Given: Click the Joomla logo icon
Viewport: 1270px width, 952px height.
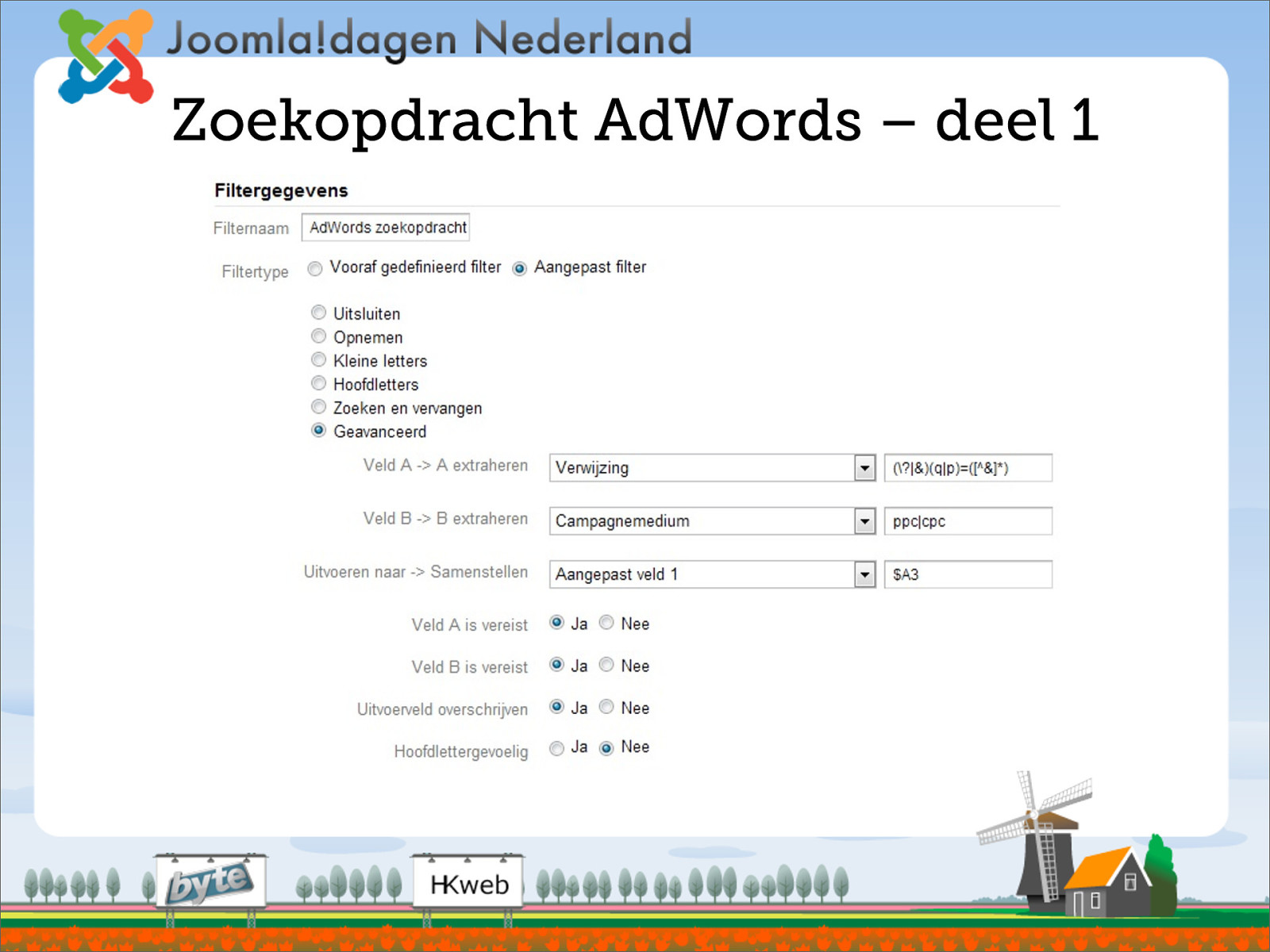Looking at the screenshot, I should pyautogui.click(x=106, y=56).
